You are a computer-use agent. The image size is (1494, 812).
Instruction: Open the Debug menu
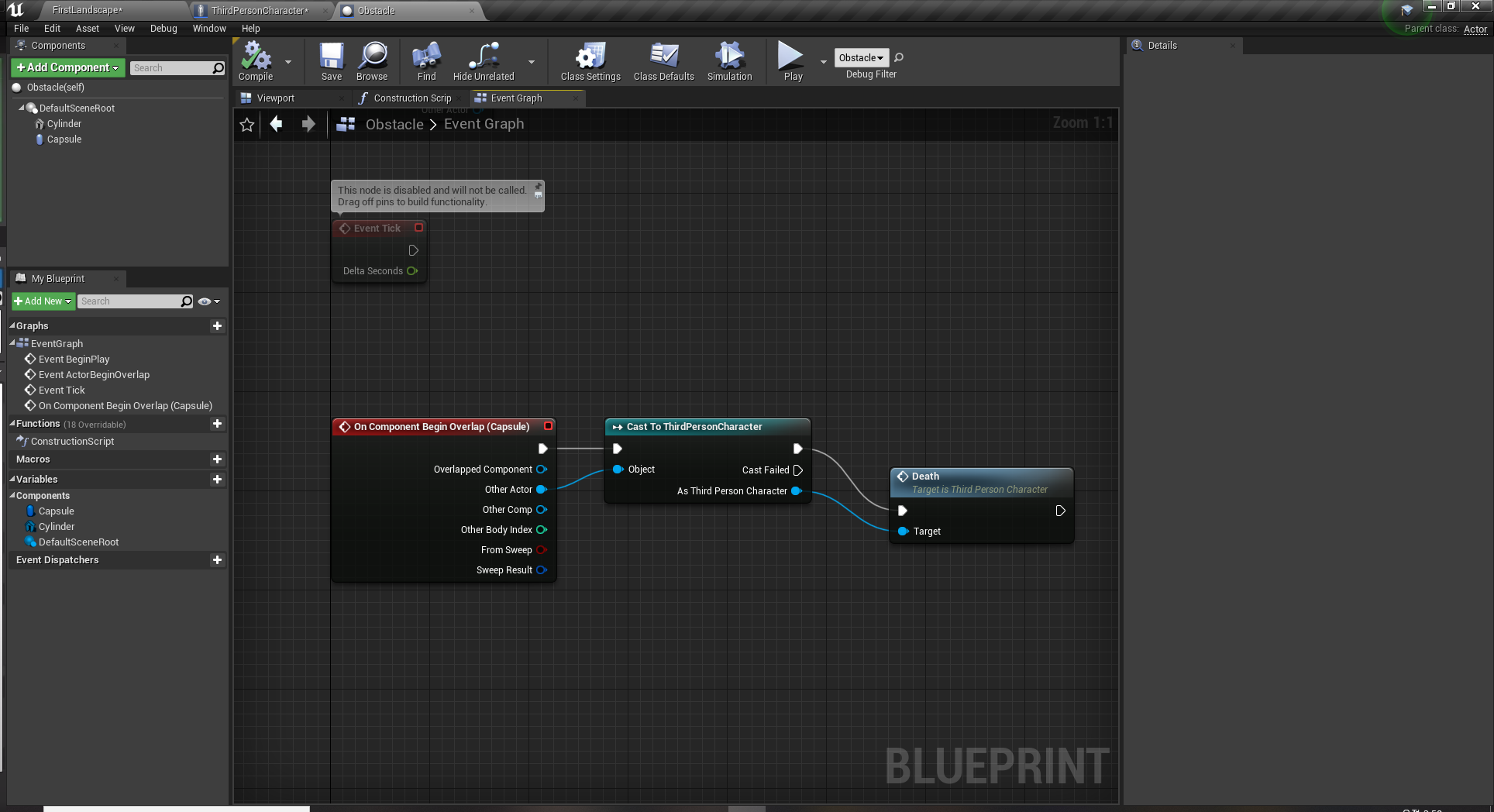pos(164,29)
